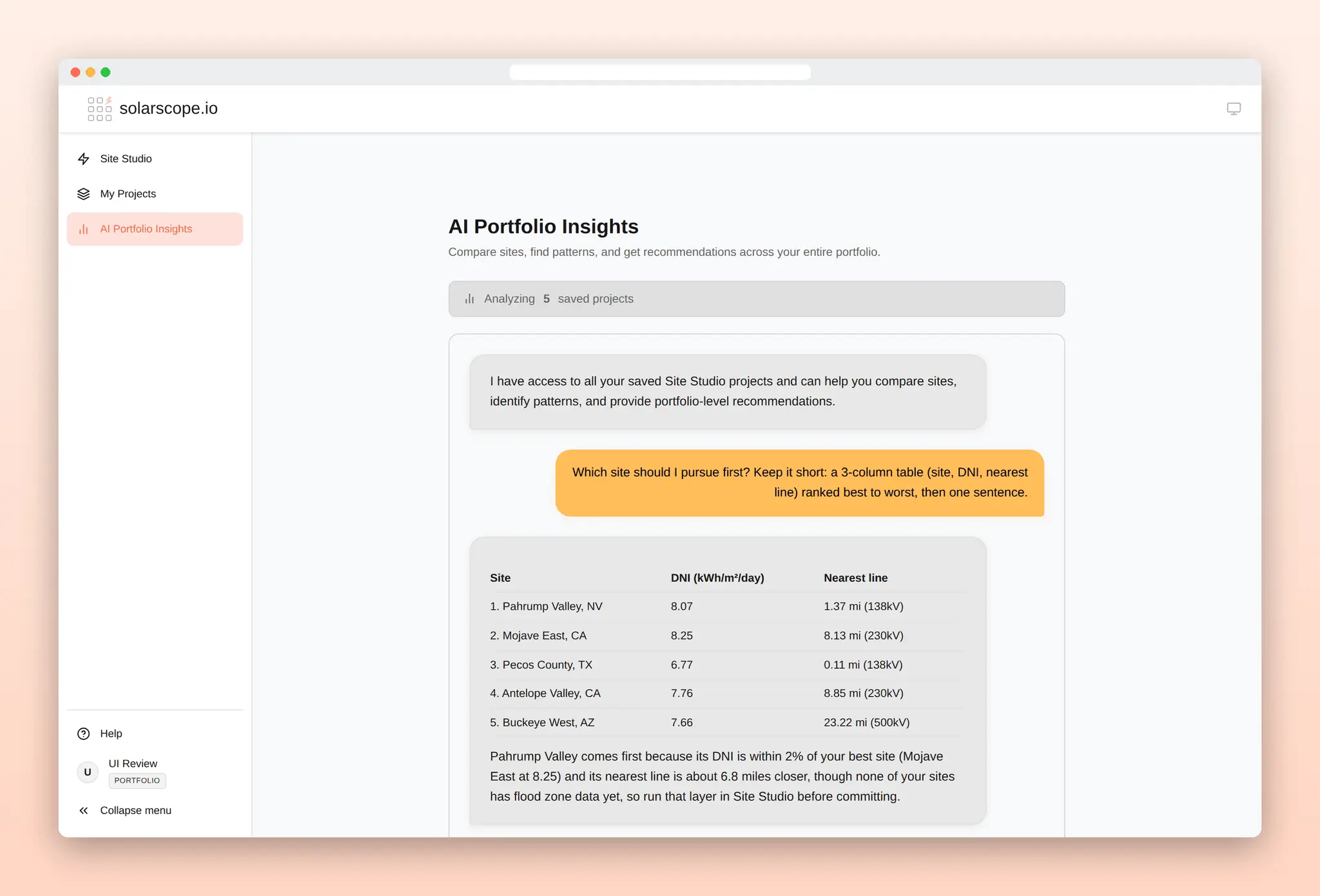Click the nearest line '8.85 mi (230kV)'

click(864, 694)
